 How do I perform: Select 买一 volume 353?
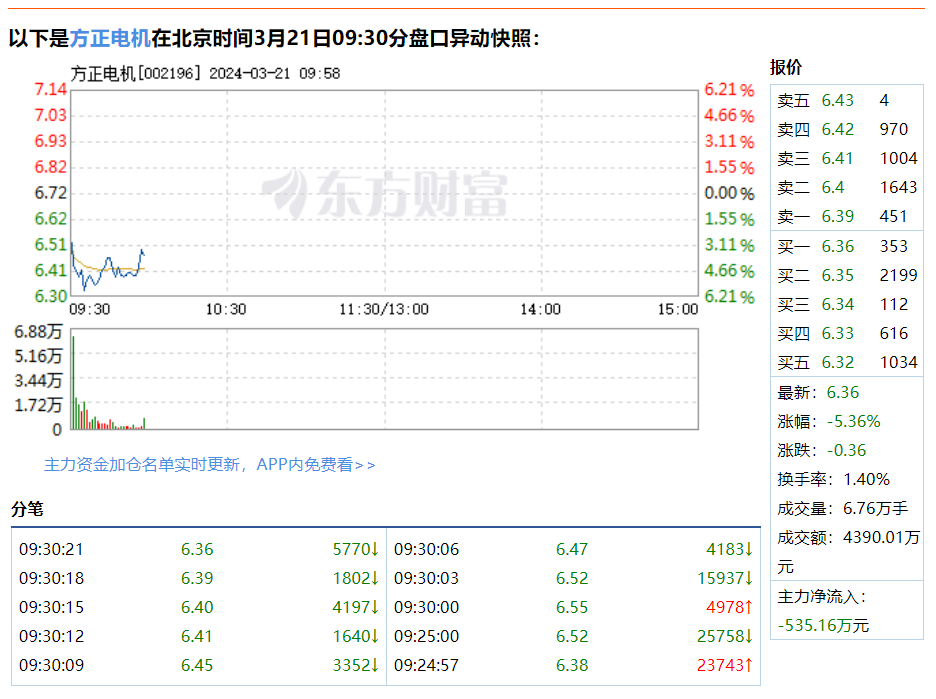pos(894,246)
